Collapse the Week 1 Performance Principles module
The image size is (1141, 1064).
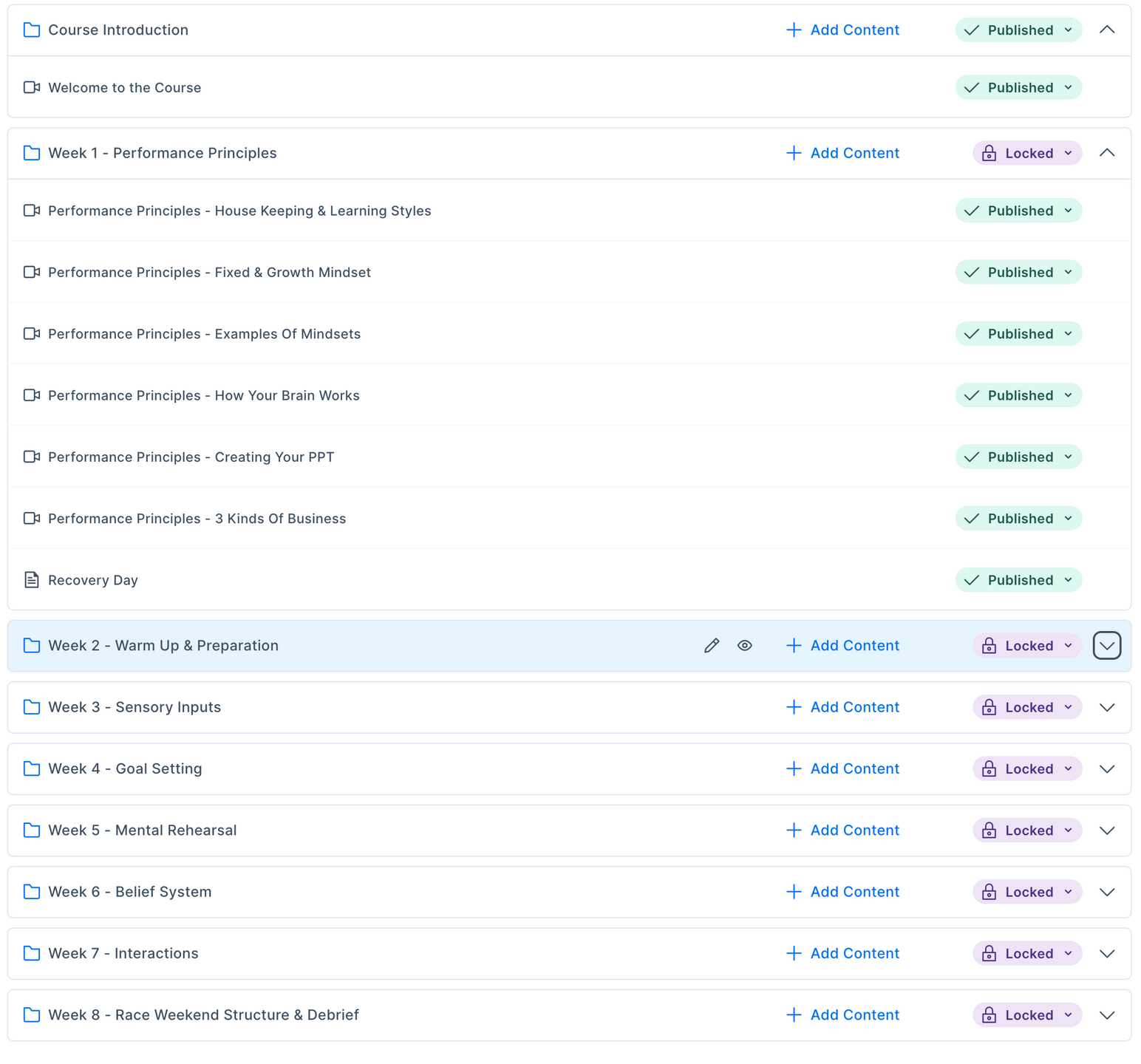tap(1106, 153)
